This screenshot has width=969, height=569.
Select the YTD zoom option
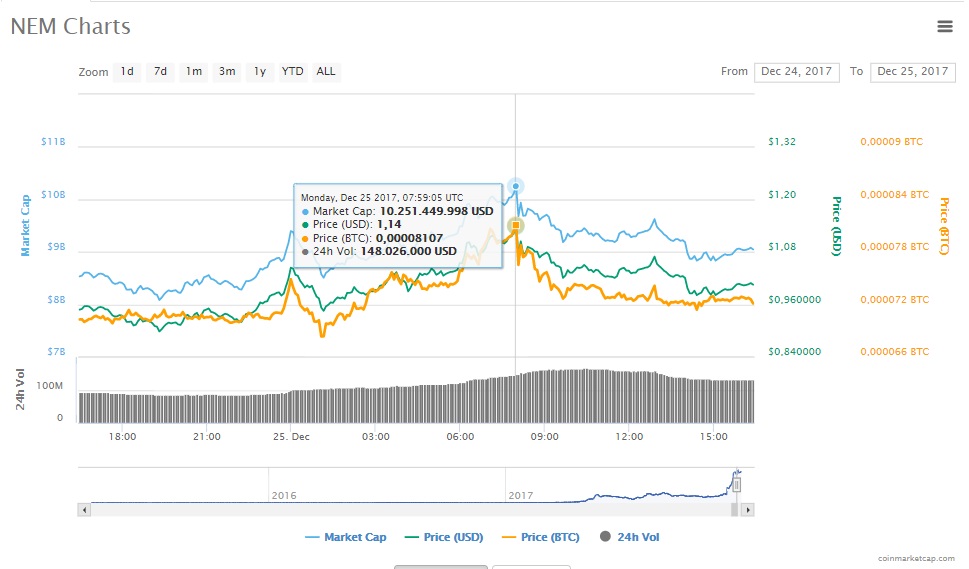pos(292,72)
